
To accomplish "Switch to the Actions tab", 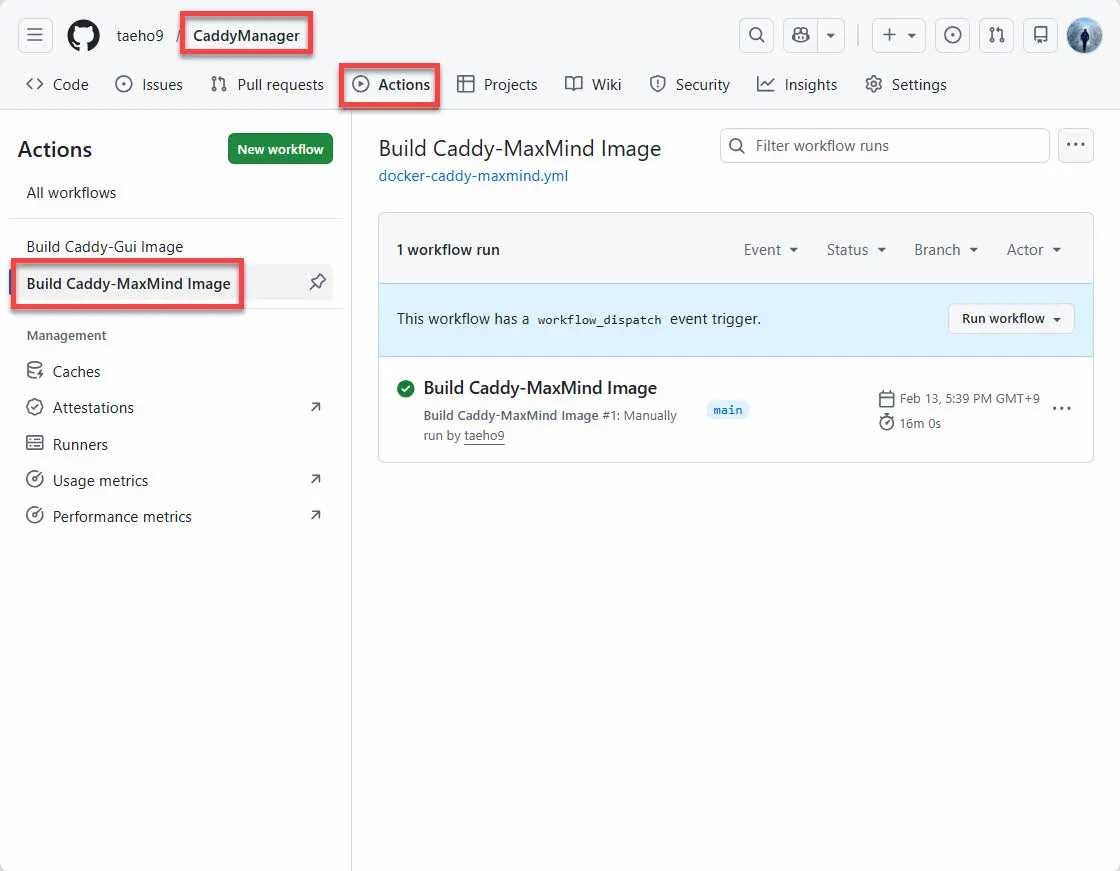I will [390, 84].
